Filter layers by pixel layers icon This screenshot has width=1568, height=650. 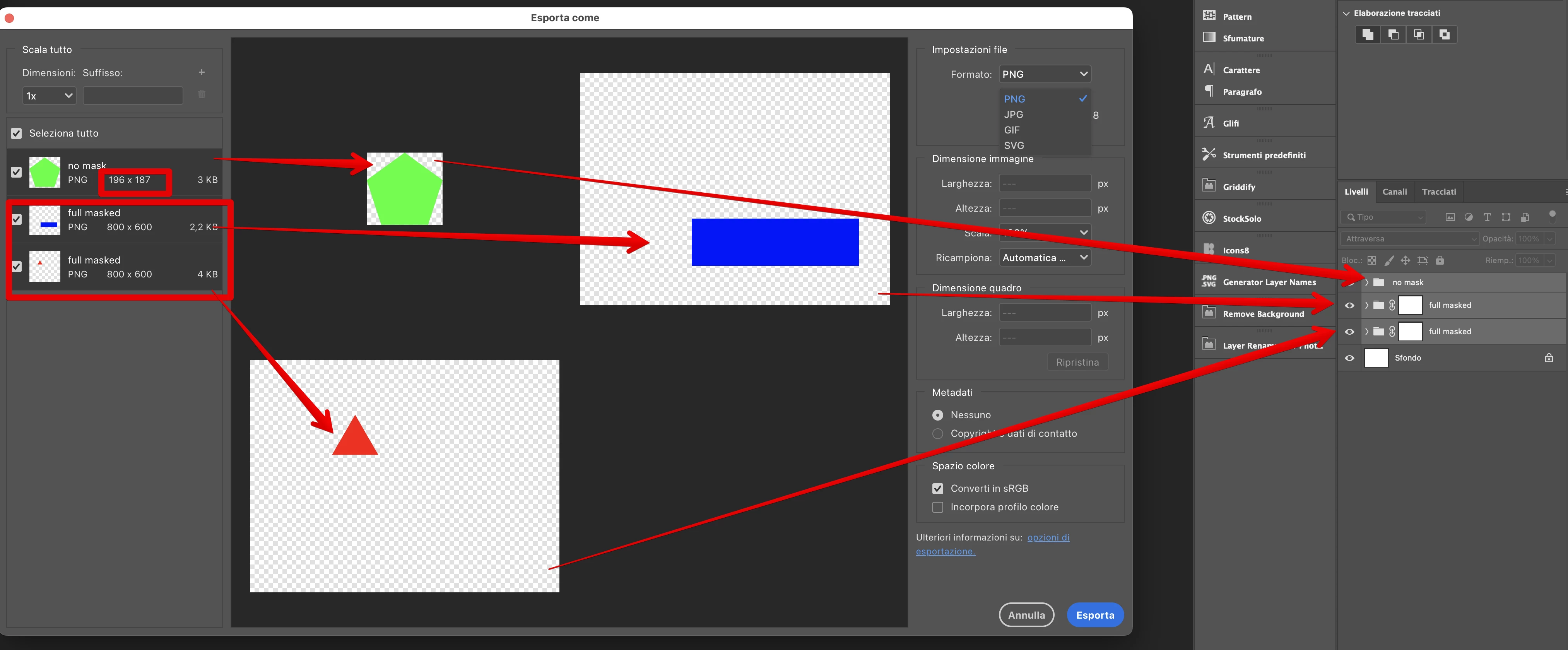(x=1450, y=217)
